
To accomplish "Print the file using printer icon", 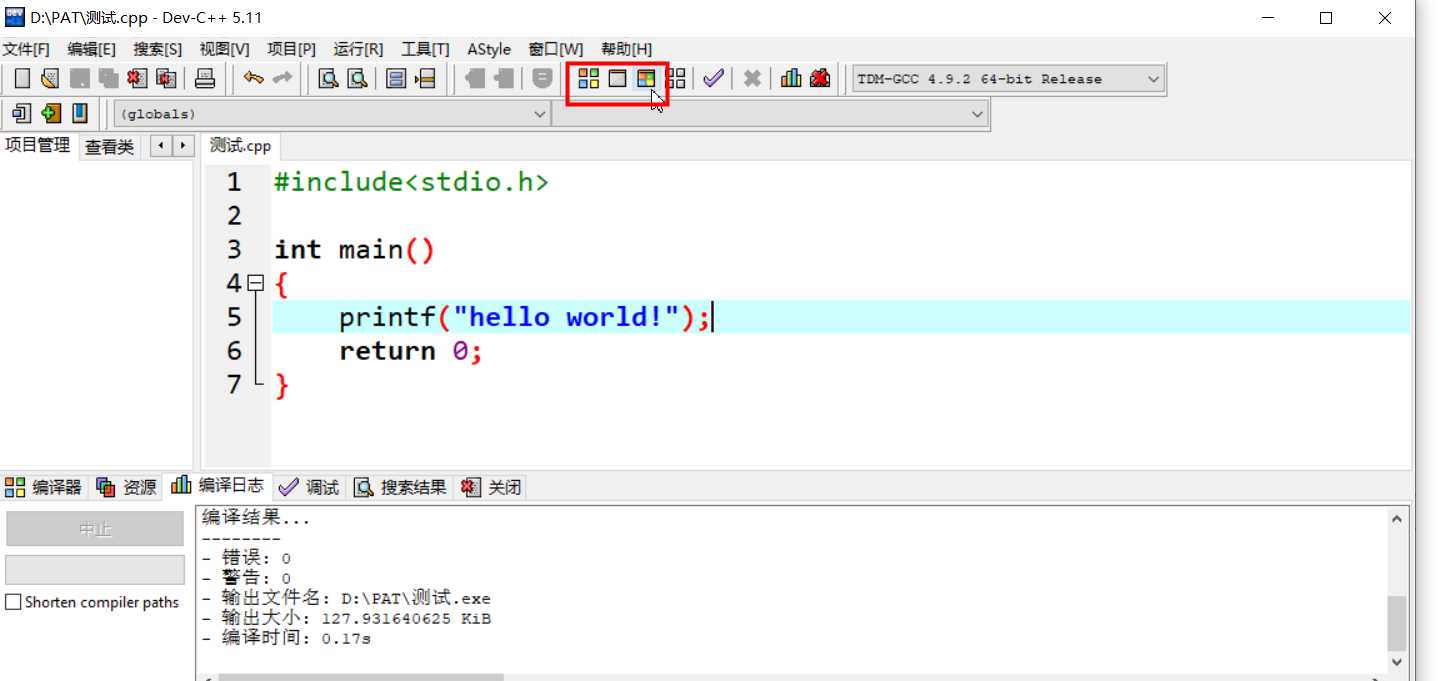I will [x=204, y=78].
